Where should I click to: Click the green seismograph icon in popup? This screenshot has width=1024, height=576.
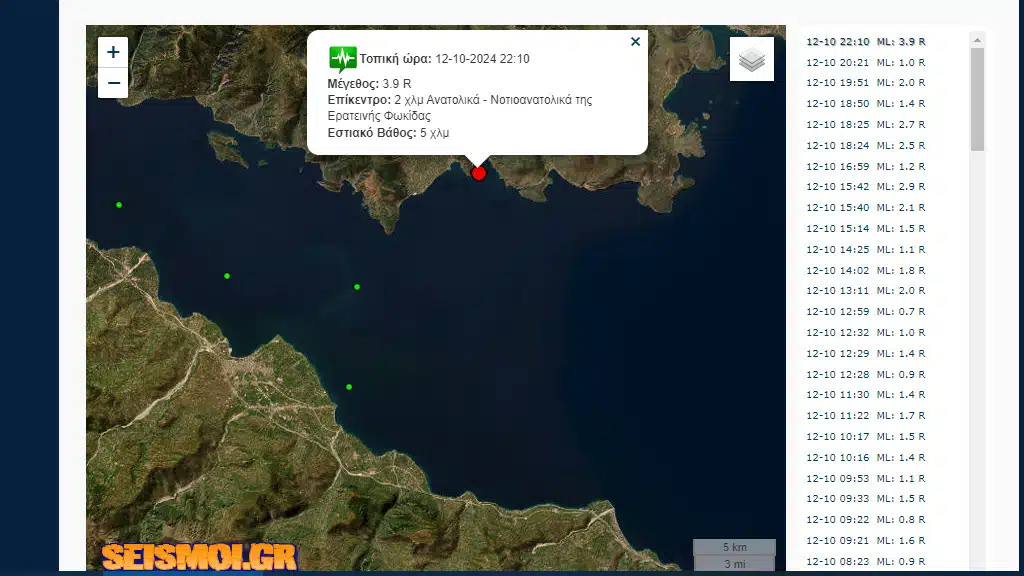(x=342, y=59)
